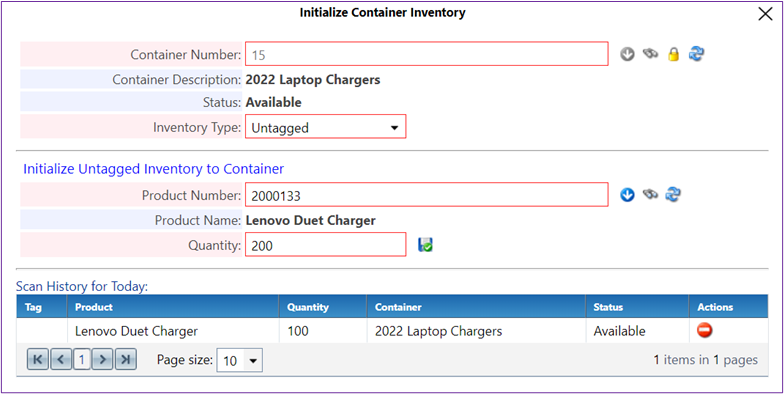
Task: Click the '1 items in 1 pages' text
Action: (706, 360)
